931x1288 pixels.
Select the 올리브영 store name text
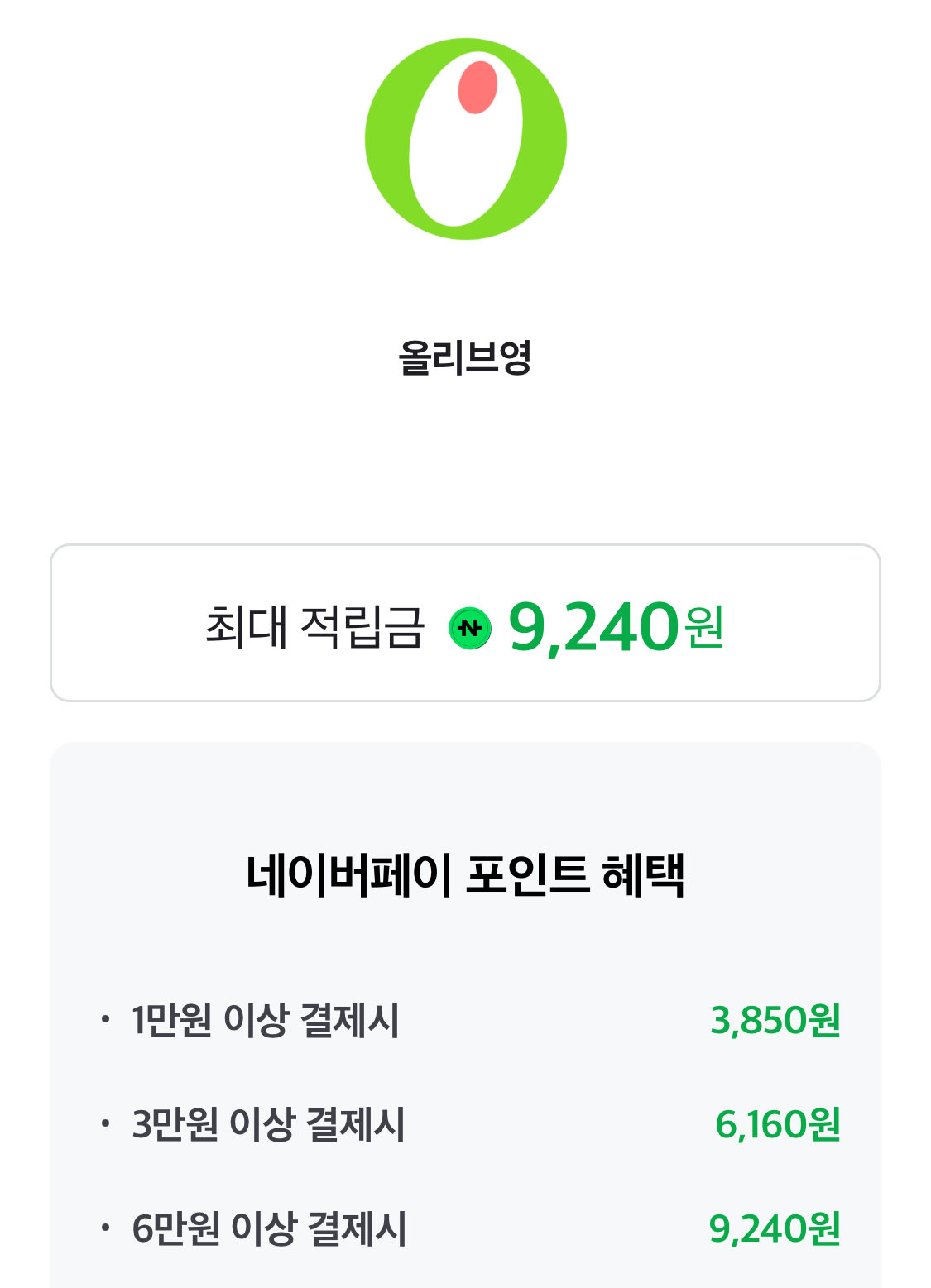point(464,358)
